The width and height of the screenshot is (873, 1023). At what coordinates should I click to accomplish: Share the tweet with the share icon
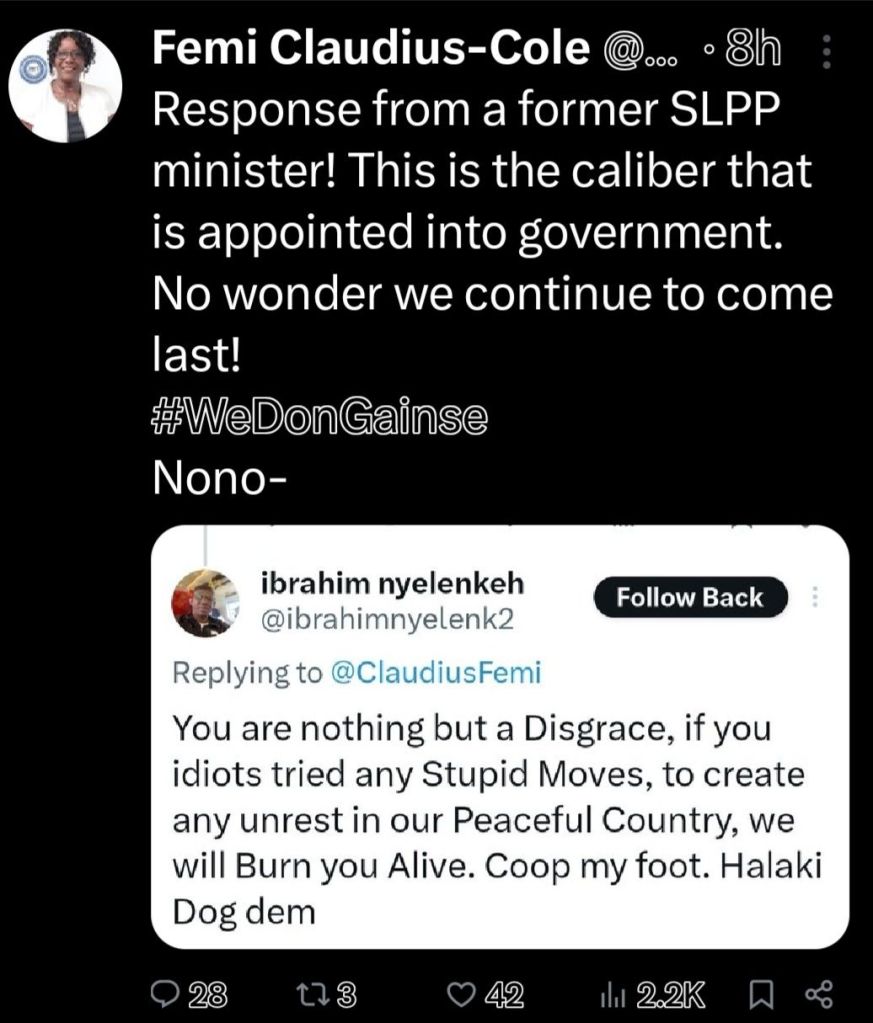tap(818, 995)
